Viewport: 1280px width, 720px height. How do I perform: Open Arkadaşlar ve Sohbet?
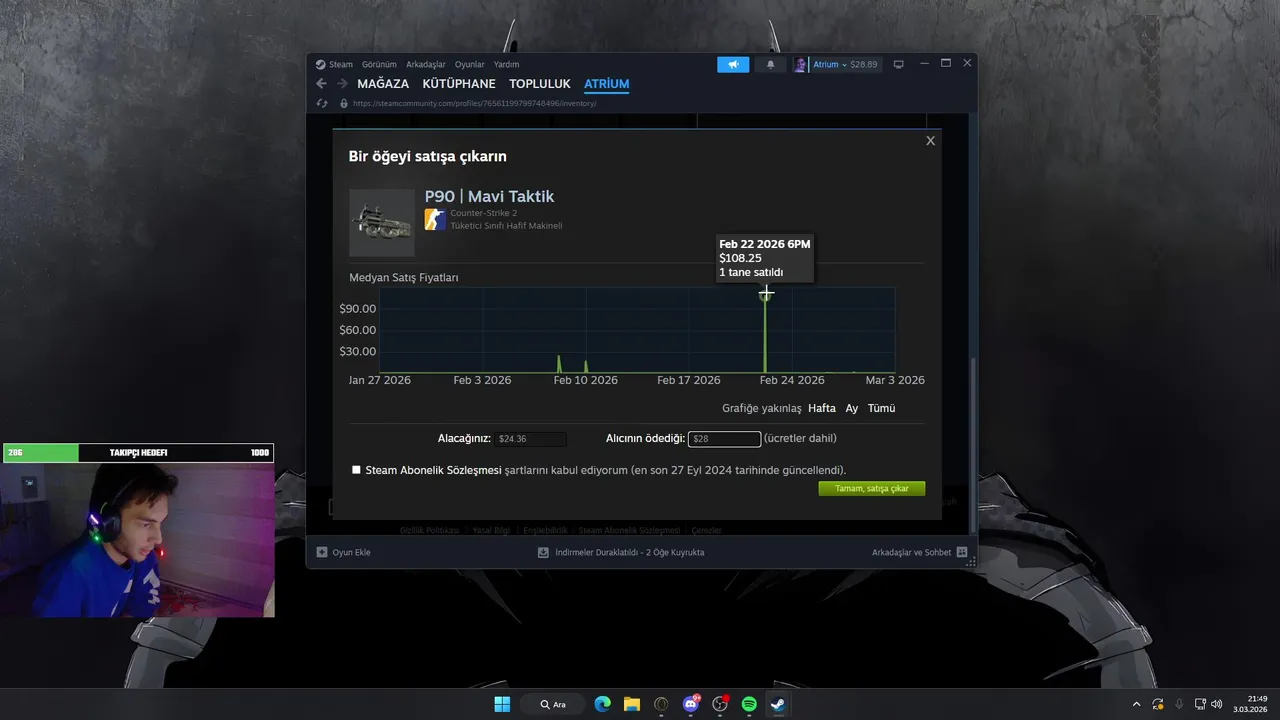pos(912,552)
